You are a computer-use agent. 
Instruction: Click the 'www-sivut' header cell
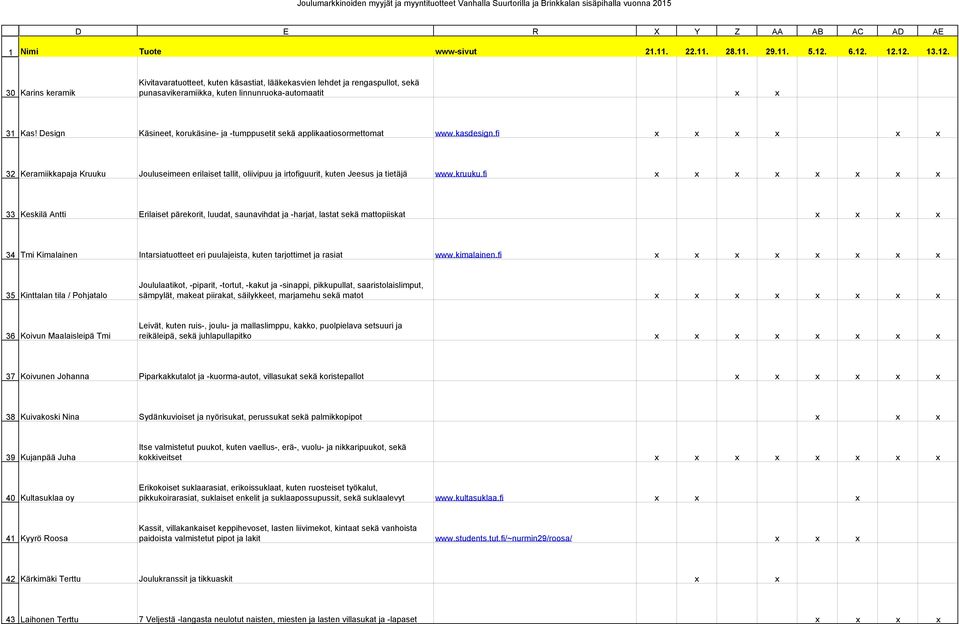[535, 46]
